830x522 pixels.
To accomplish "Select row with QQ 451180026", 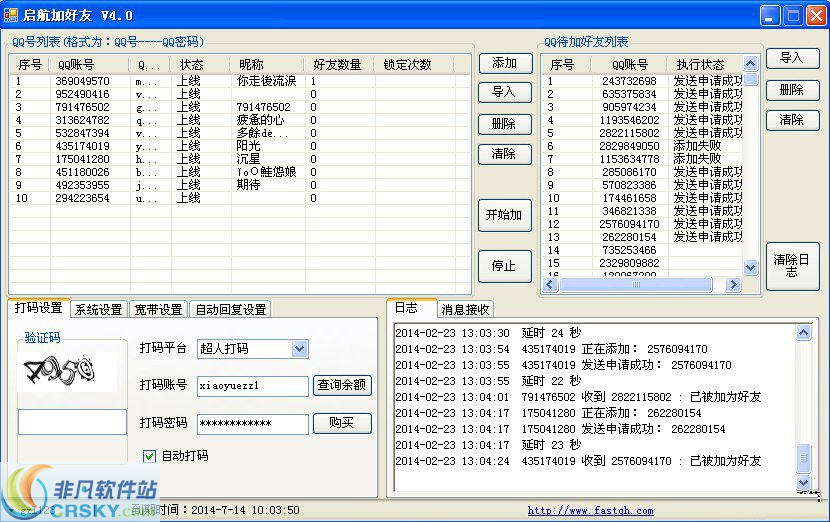I will tap(239, 172).
